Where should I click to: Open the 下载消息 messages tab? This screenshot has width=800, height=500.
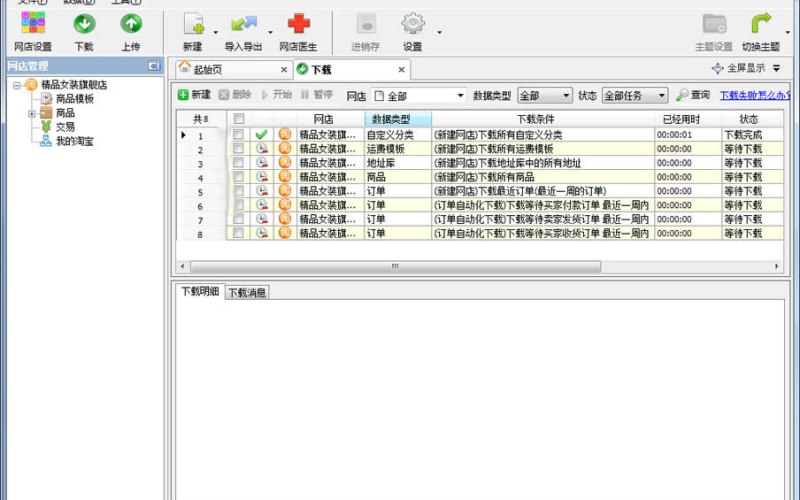[247, 292]
